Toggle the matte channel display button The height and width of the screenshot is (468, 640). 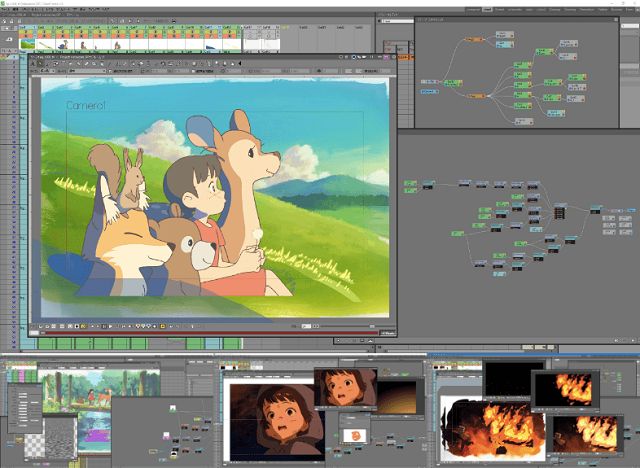click(x=154, y=326)
